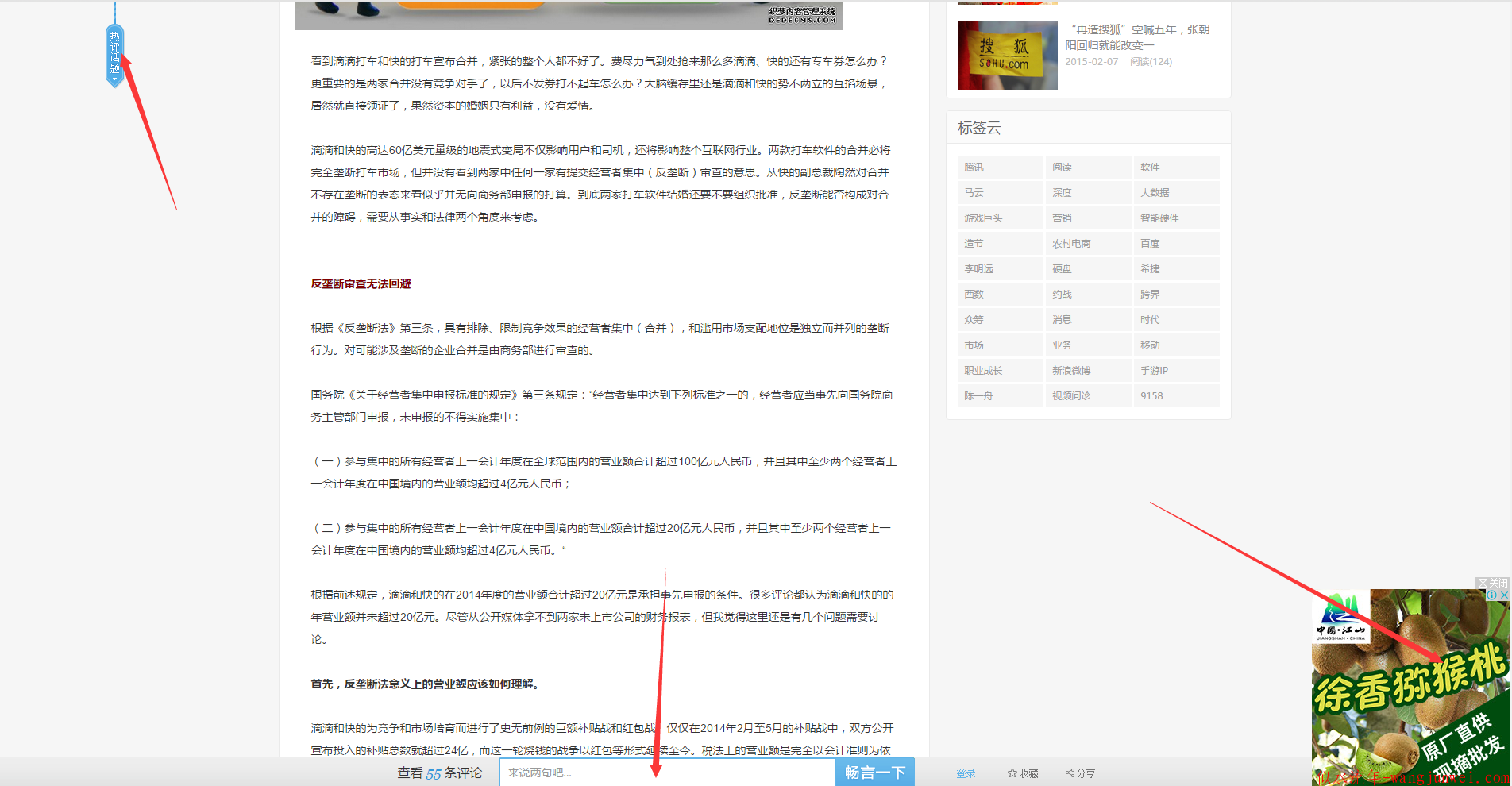Select the 造节 tag
Viewport: 1512px width, 786px height.
tap(1001, 243)
